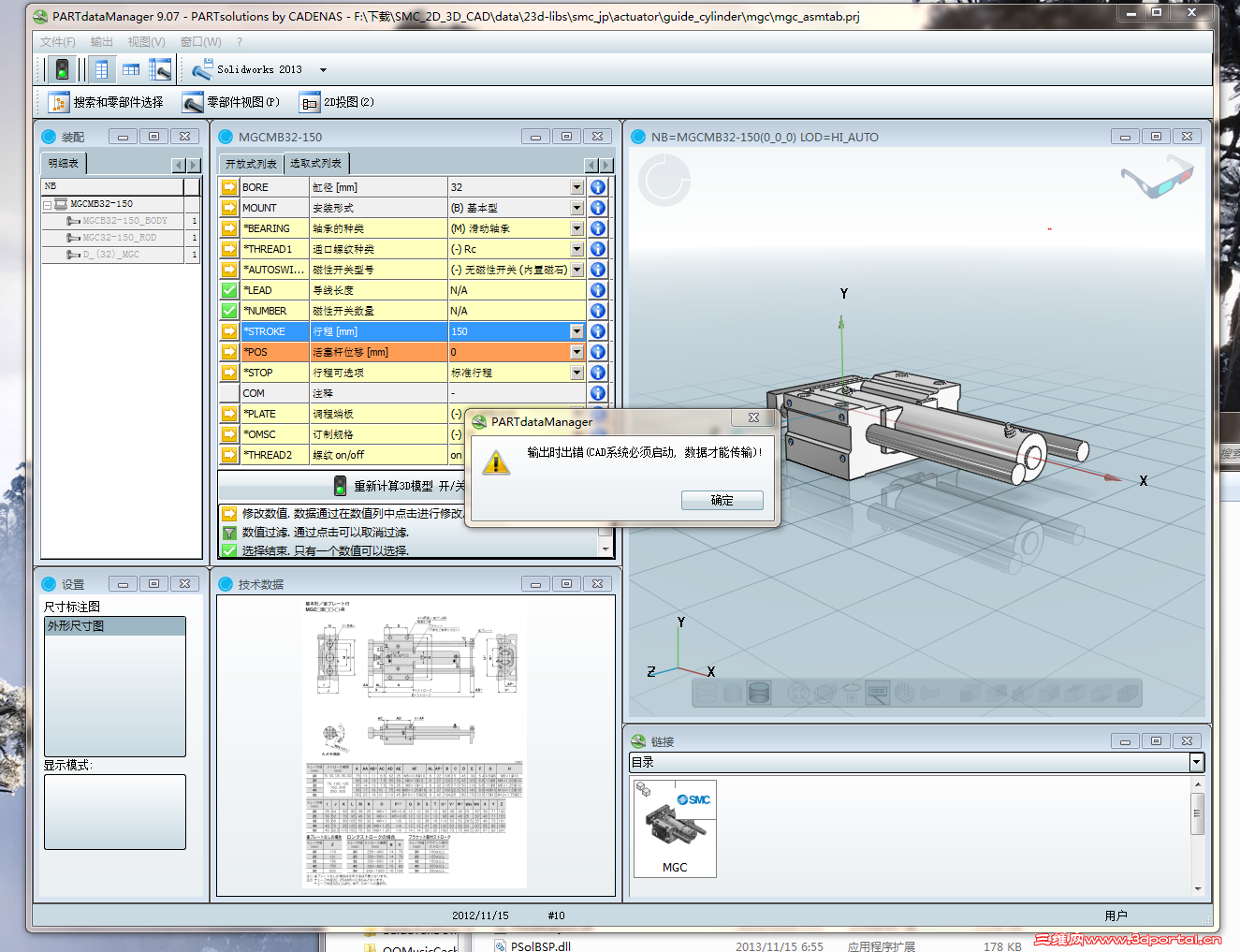Open the *STROKE value dropdown
The height and width of the screenshot is (952, 1240).
576,331
